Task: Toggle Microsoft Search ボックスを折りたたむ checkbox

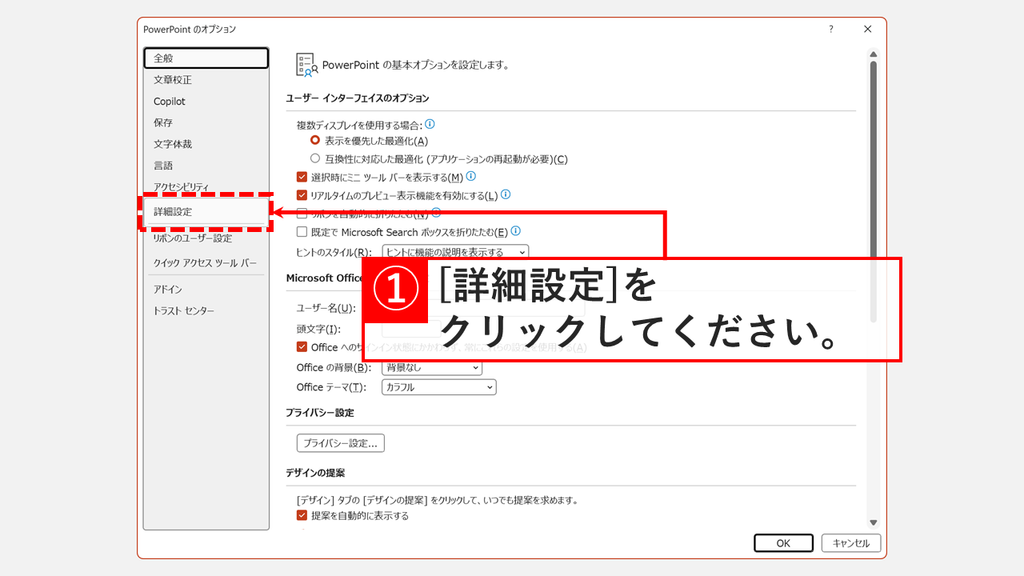Action: pos(302,232)
